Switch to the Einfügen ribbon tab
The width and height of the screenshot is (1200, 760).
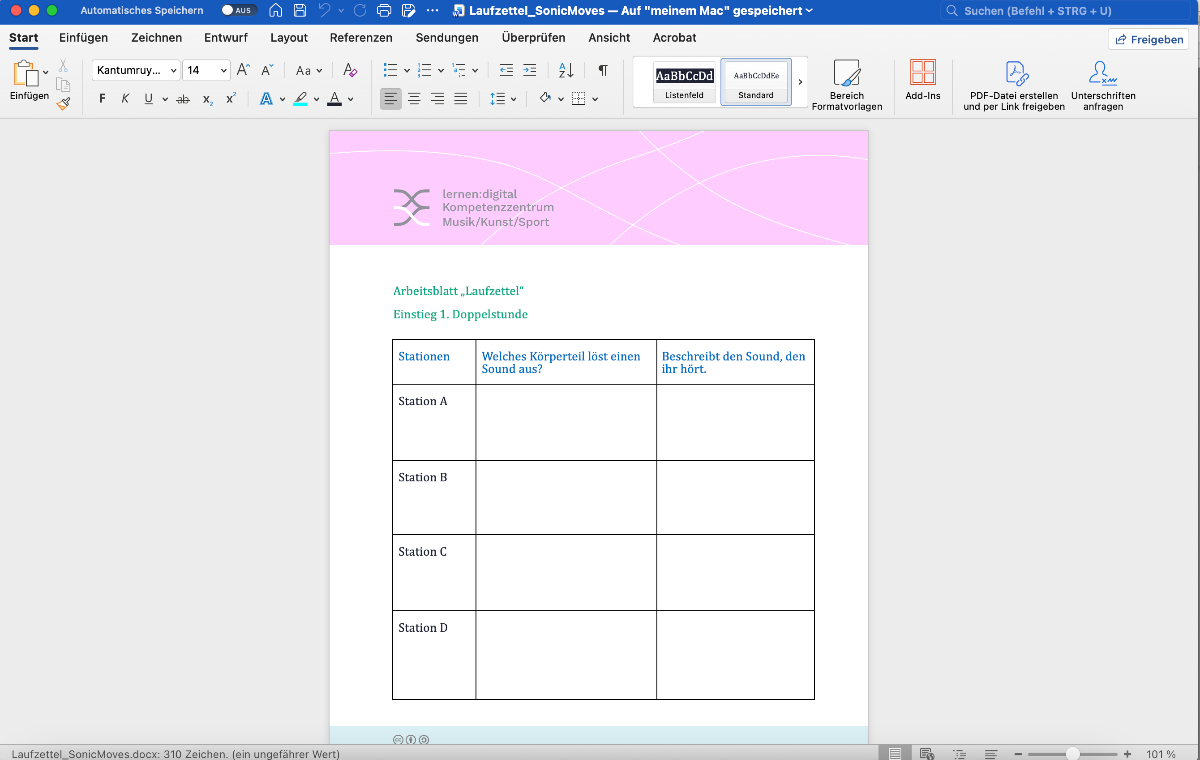83,38
